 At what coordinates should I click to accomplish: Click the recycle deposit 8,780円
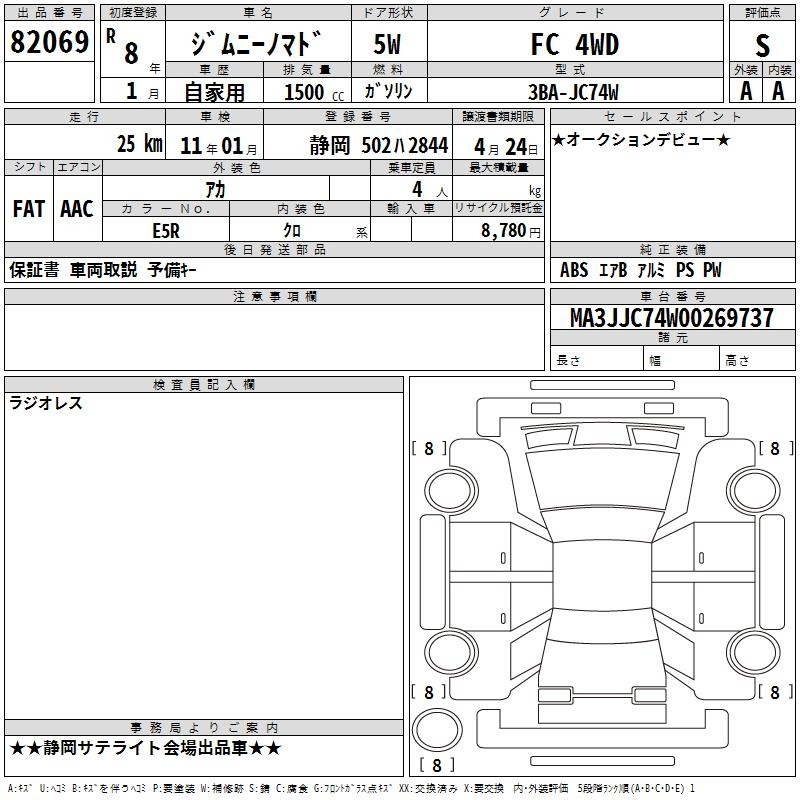(x=510, y=230)
